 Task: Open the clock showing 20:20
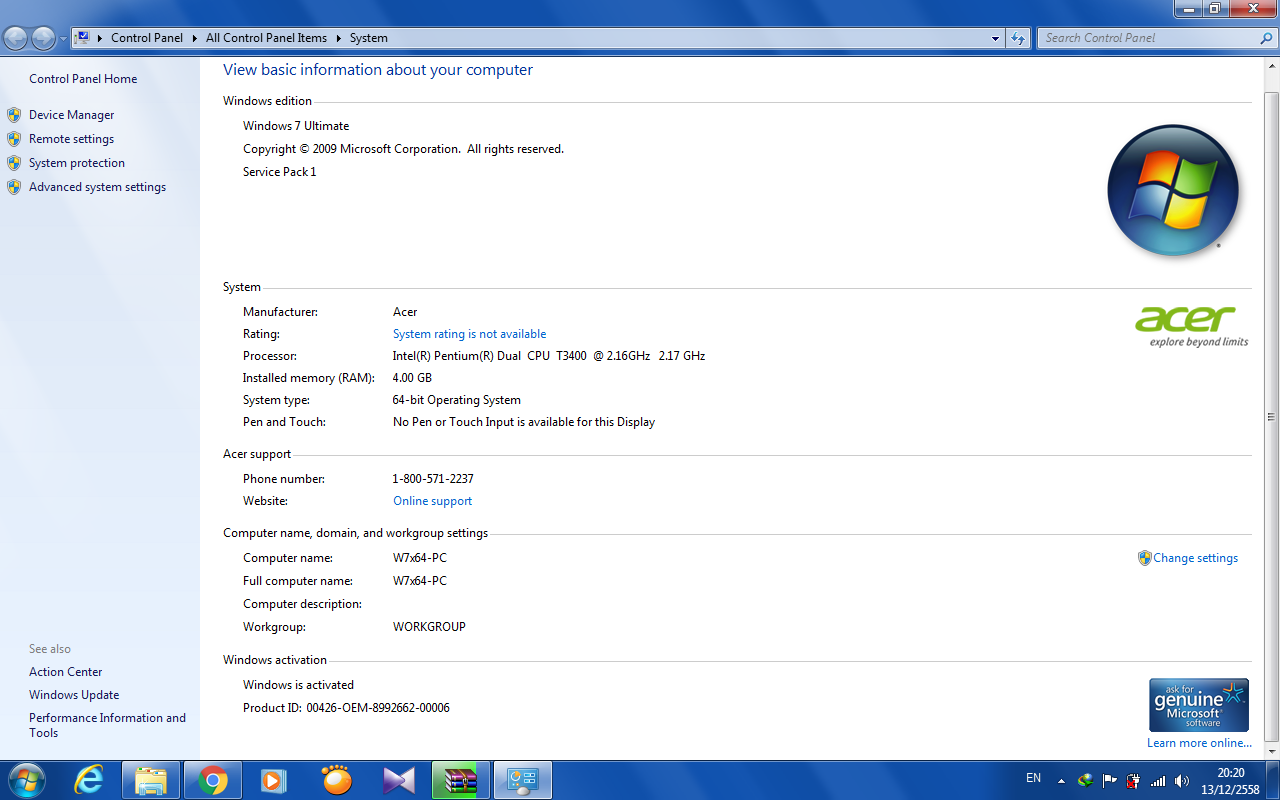tap(1231, 780)
